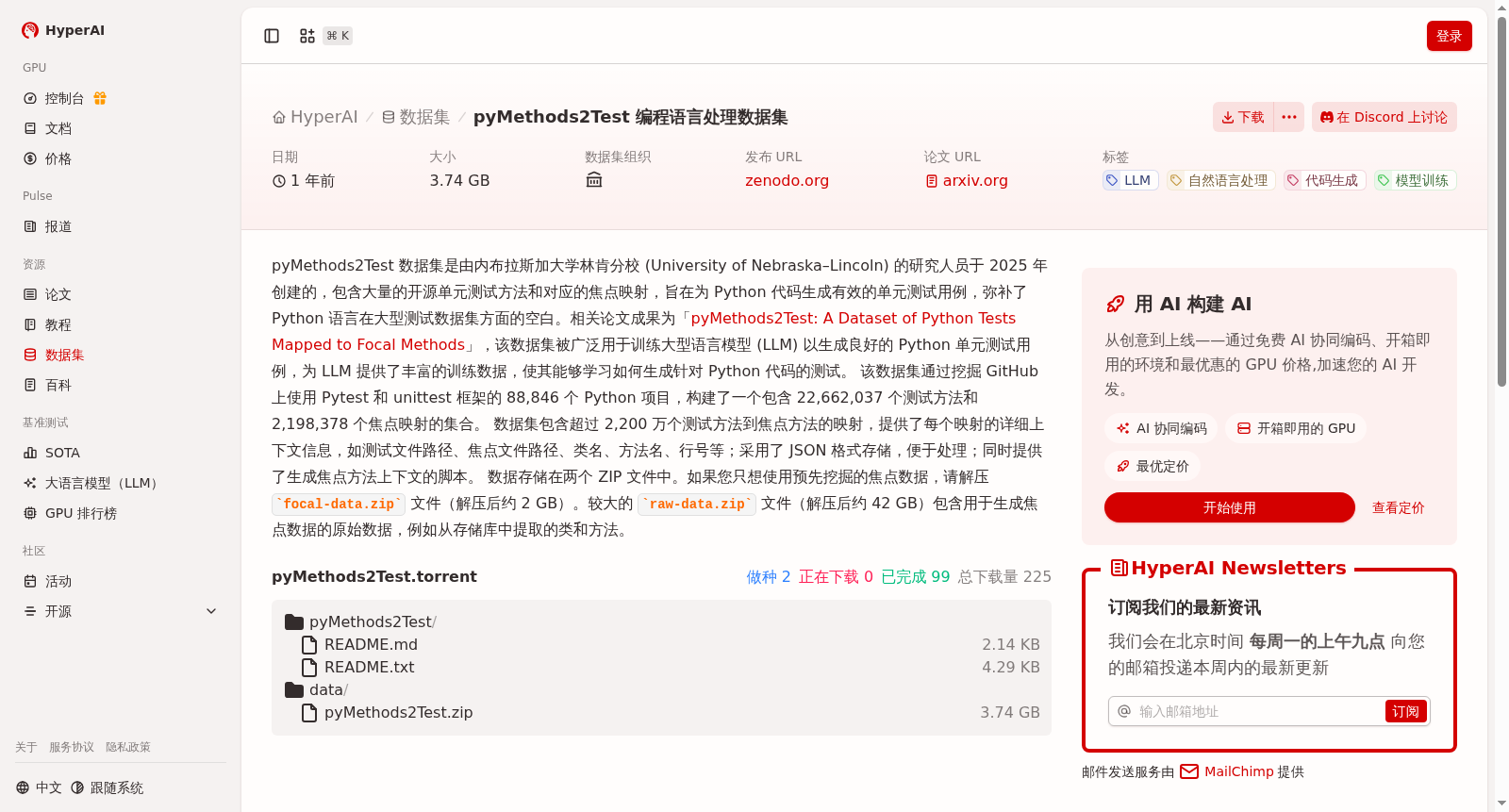
Task: Open GPU 排行榜 leaderboard
Action: [81, 513]
